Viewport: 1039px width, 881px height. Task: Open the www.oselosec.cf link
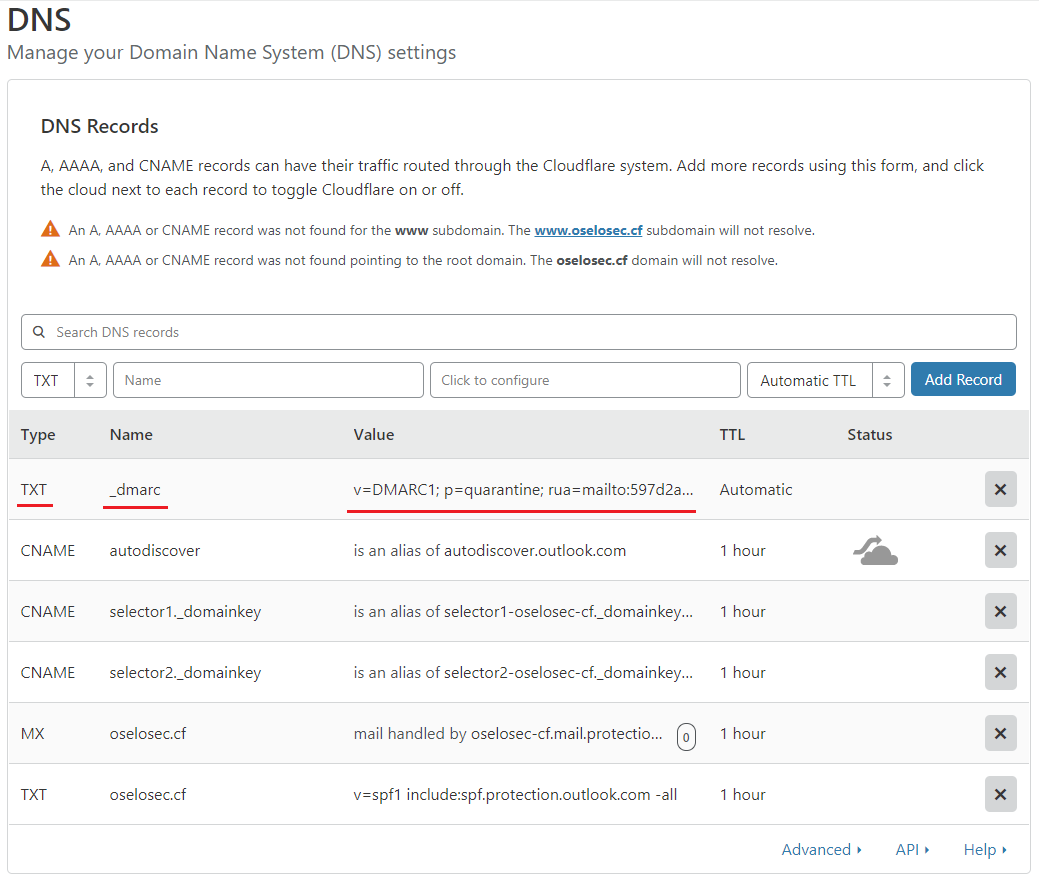pos(588,230)
